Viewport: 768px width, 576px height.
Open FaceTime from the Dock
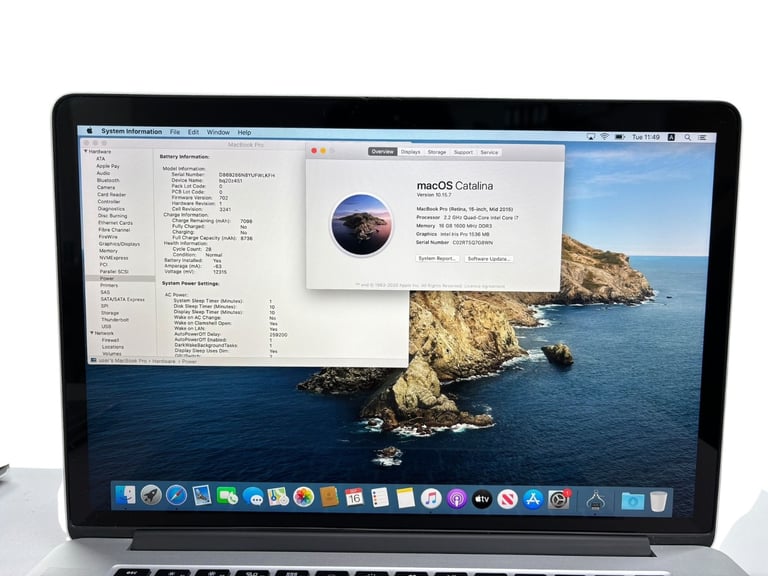pyautogui.click(x=227, y=496)
